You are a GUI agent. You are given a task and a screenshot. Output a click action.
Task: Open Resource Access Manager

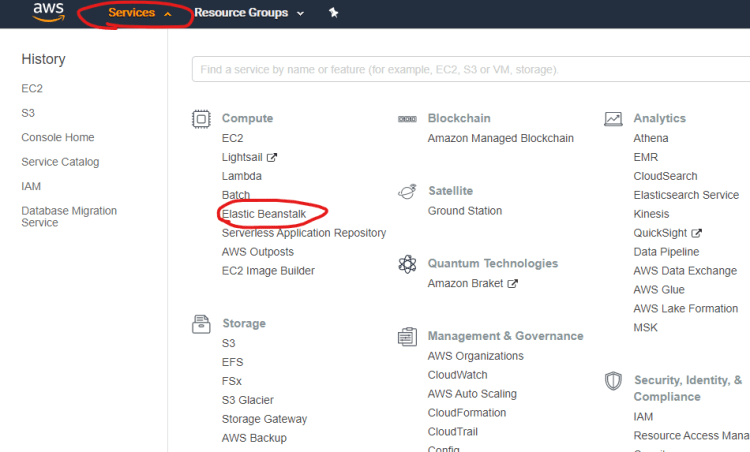coord(692,436)
